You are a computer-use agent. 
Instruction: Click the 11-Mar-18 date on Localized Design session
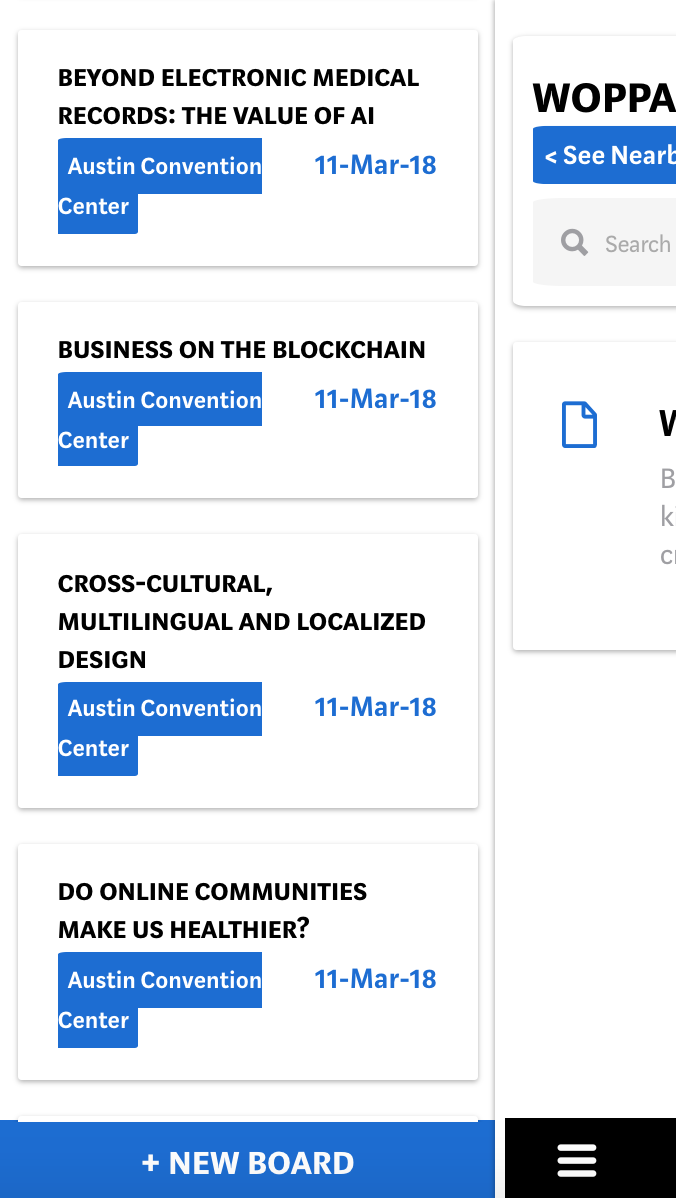tap(375, 707)
